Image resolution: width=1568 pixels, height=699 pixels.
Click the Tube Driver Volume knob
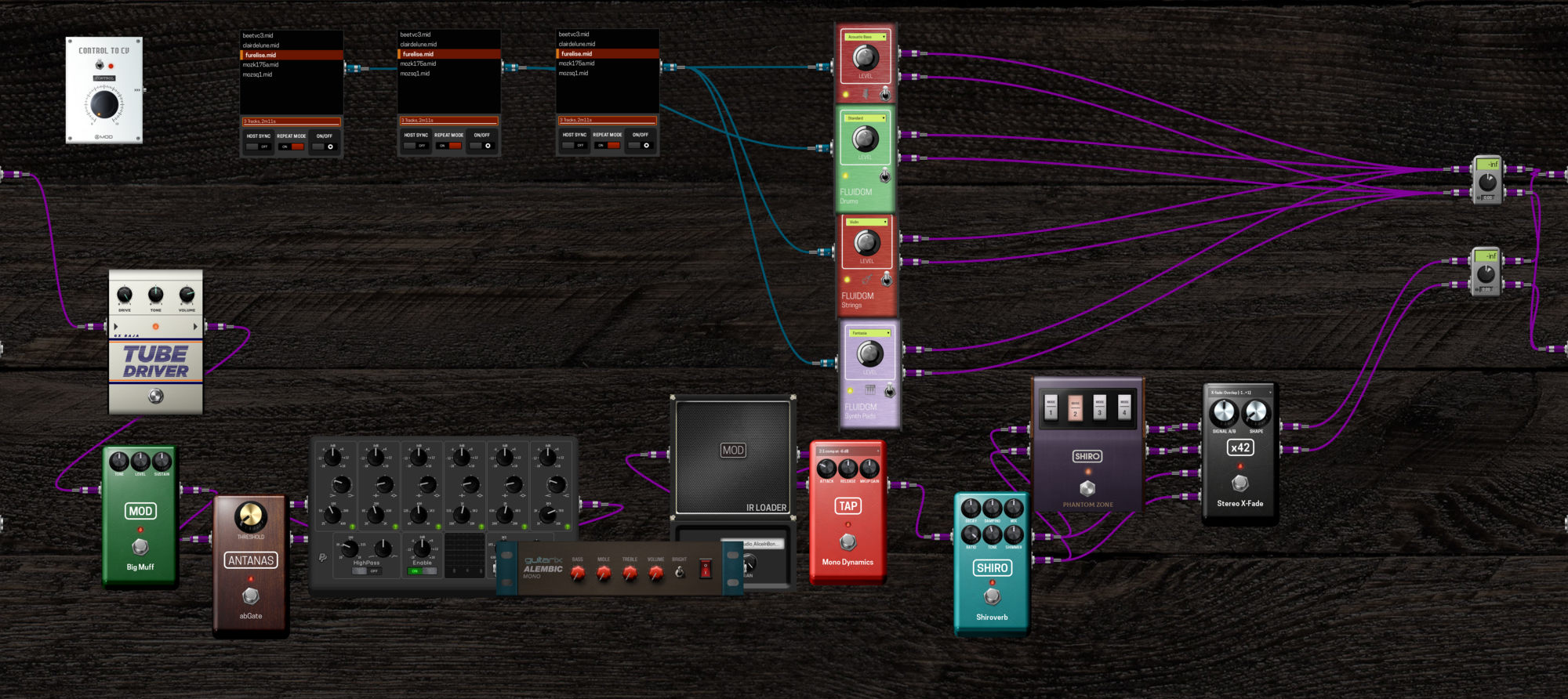click(x=187, y=295)
